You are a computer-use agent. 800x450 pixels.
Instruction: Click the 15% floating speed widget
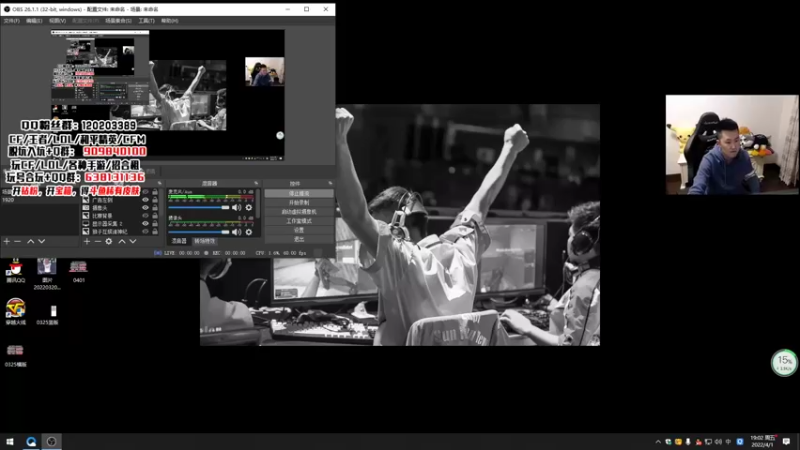pyautogui.click(x=784, y=363)
